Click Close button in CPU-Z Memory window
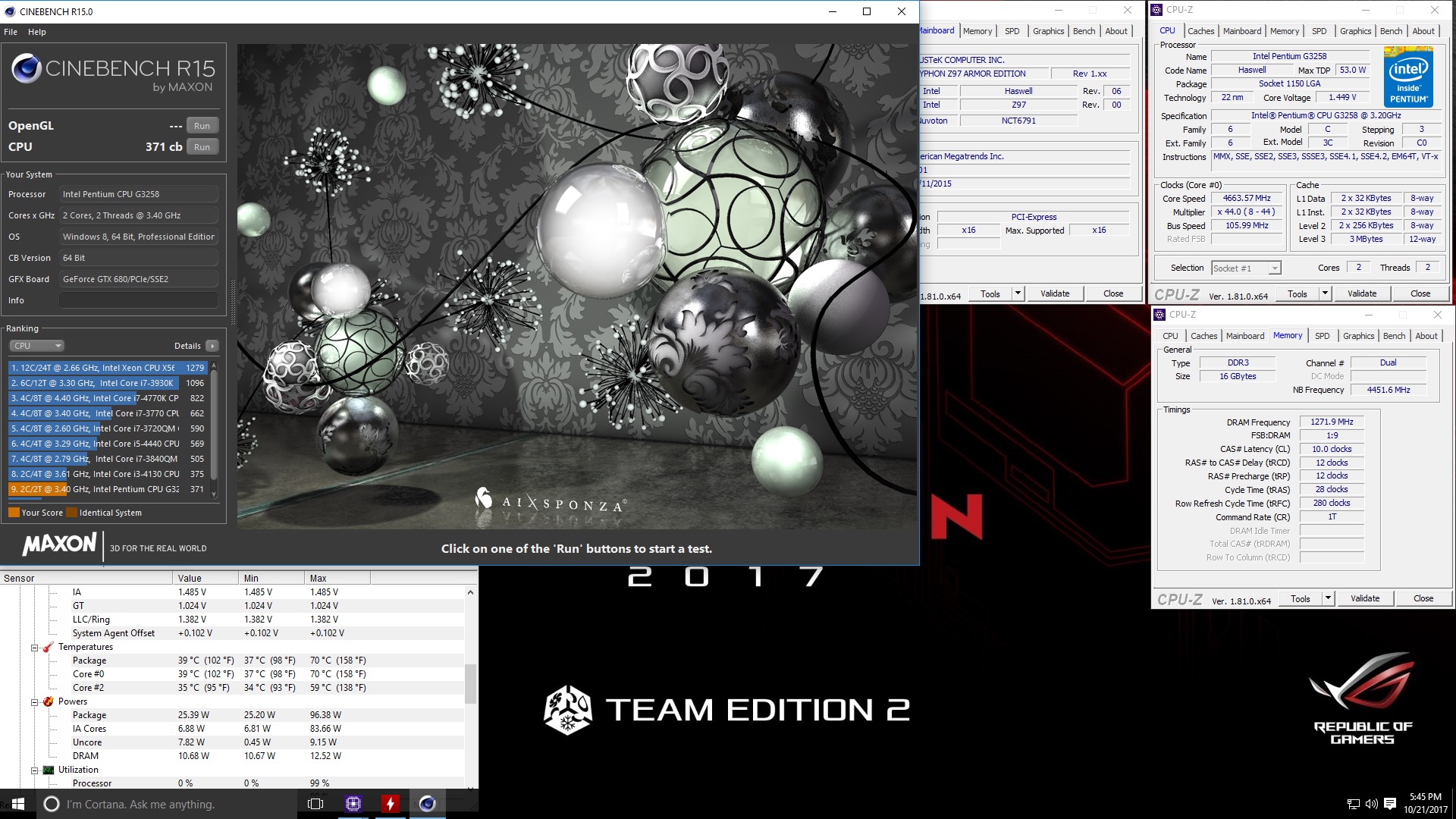Image resolution: width=1456 pixels, height=819 pixels. [x=1423, y=598]
